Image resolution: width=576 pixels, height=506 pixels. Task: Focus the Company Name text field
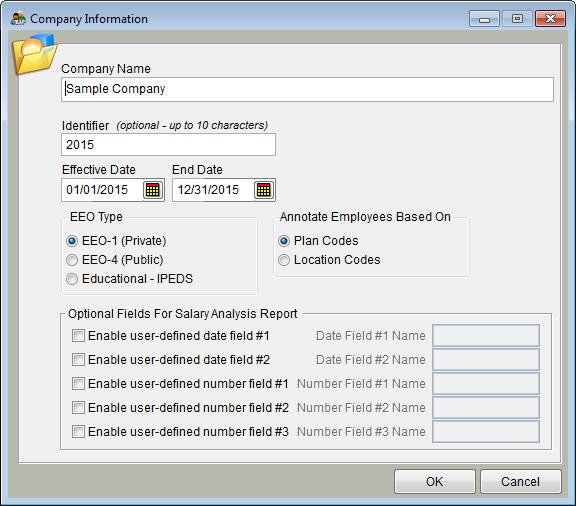click(307, 89)
